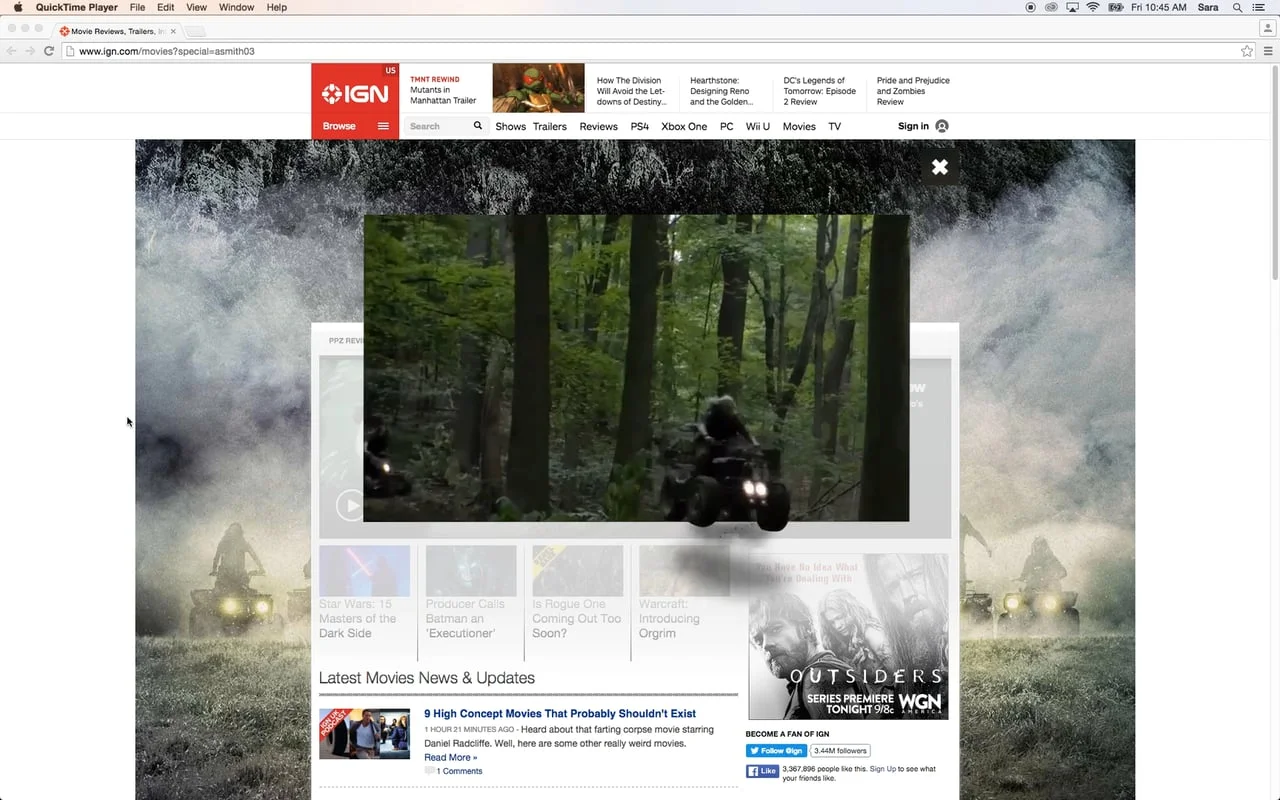This screenshot has width=1280, height=800.
Task: Go to the Reviews section
Action: pos(598,127)
